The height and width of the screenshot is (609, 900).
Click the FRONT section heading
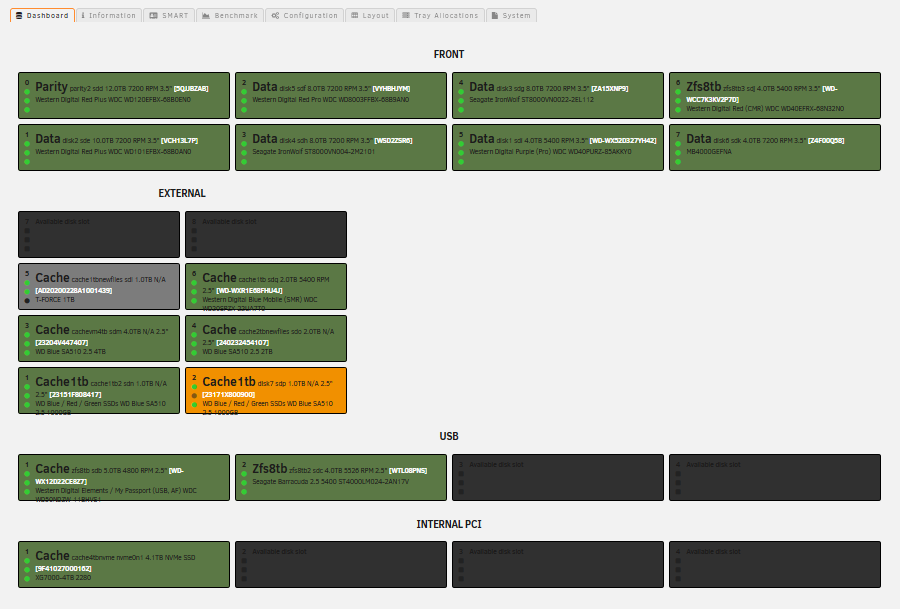click(x=449, y=55)
